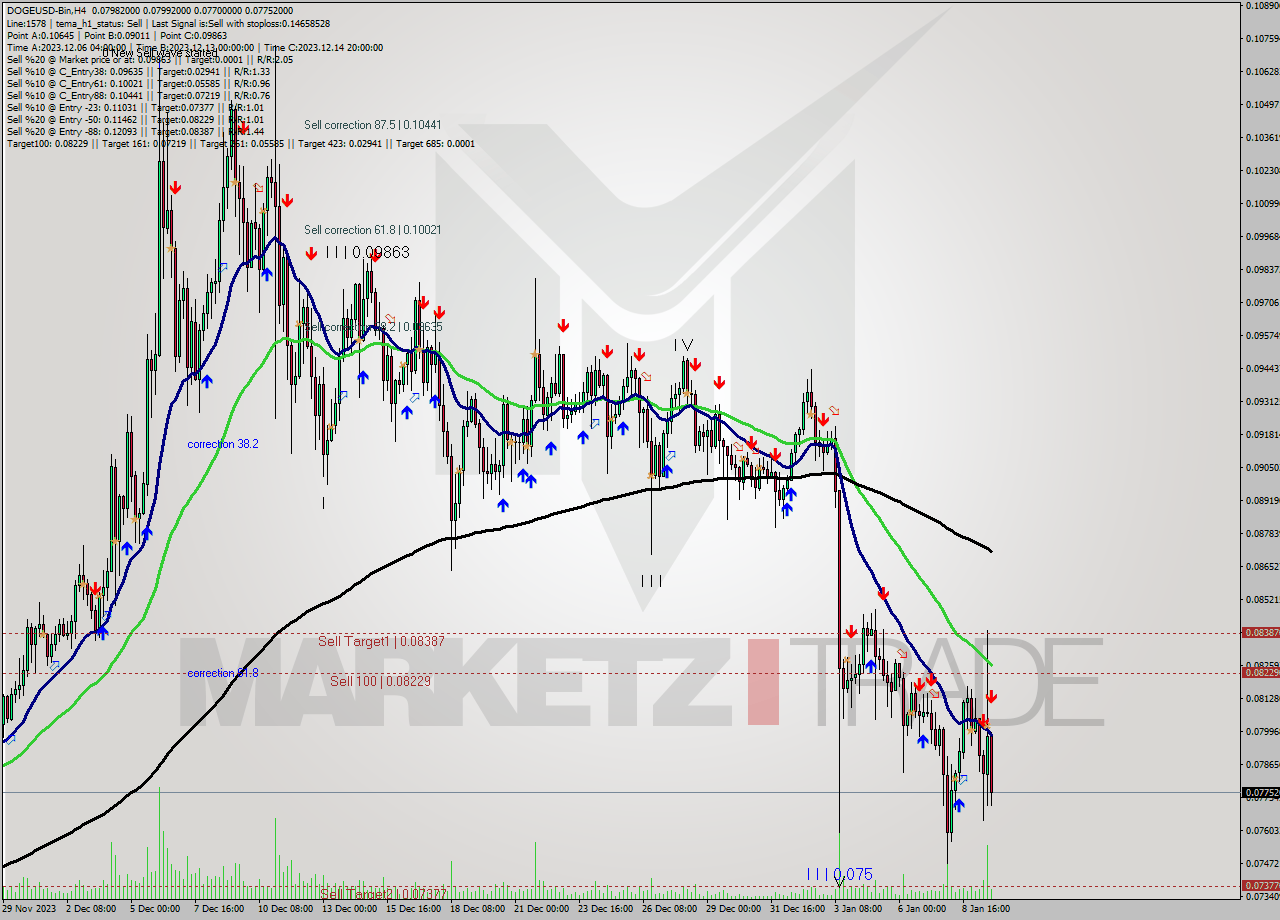Click the 'Sell %10 @ Entry -23: 0.11031' line
The image size is (1280, 920).
[x=135, y=107]
